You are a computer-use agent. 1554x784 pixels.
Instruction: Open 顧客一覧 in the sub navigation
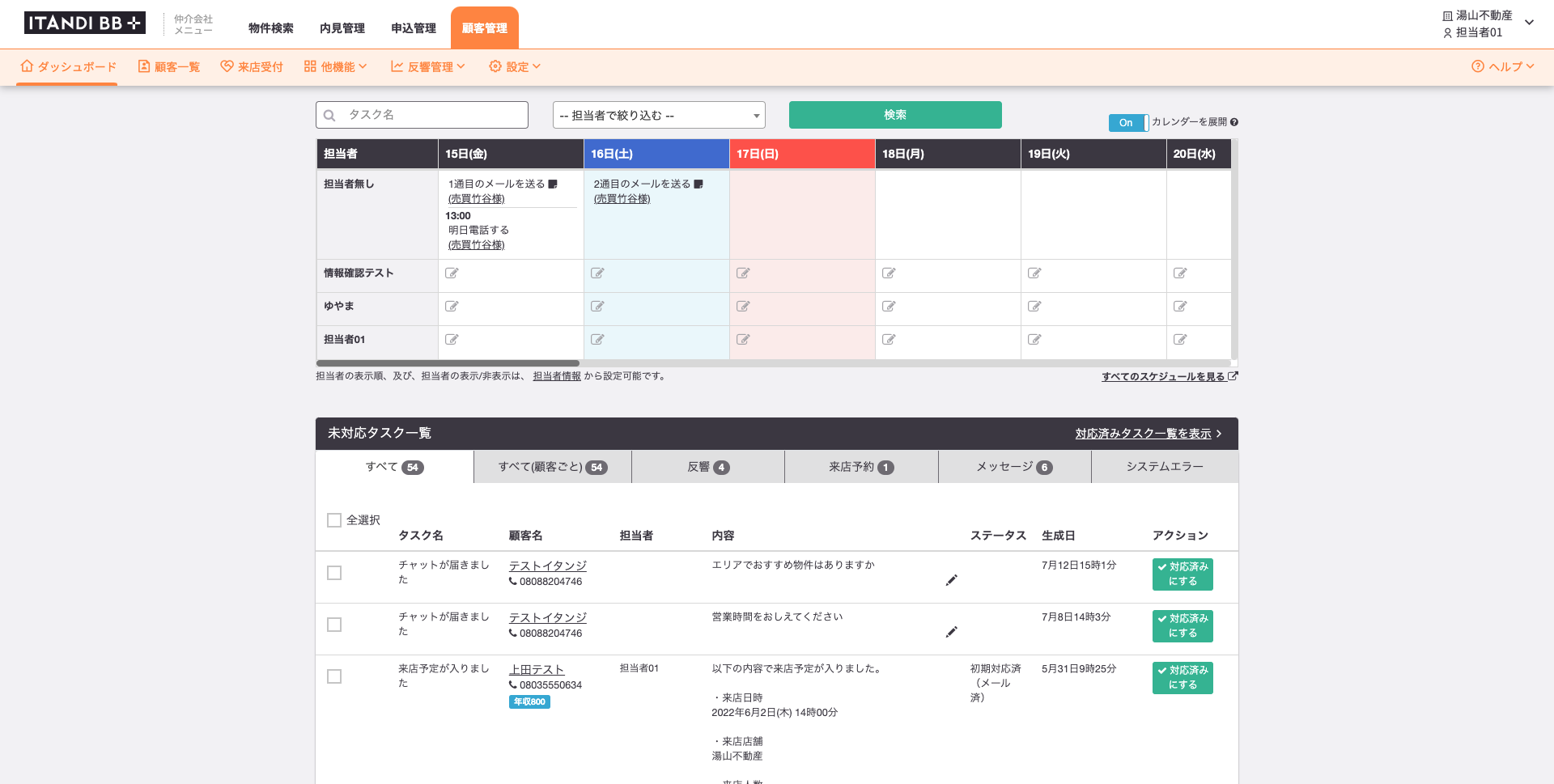[169, 67]
